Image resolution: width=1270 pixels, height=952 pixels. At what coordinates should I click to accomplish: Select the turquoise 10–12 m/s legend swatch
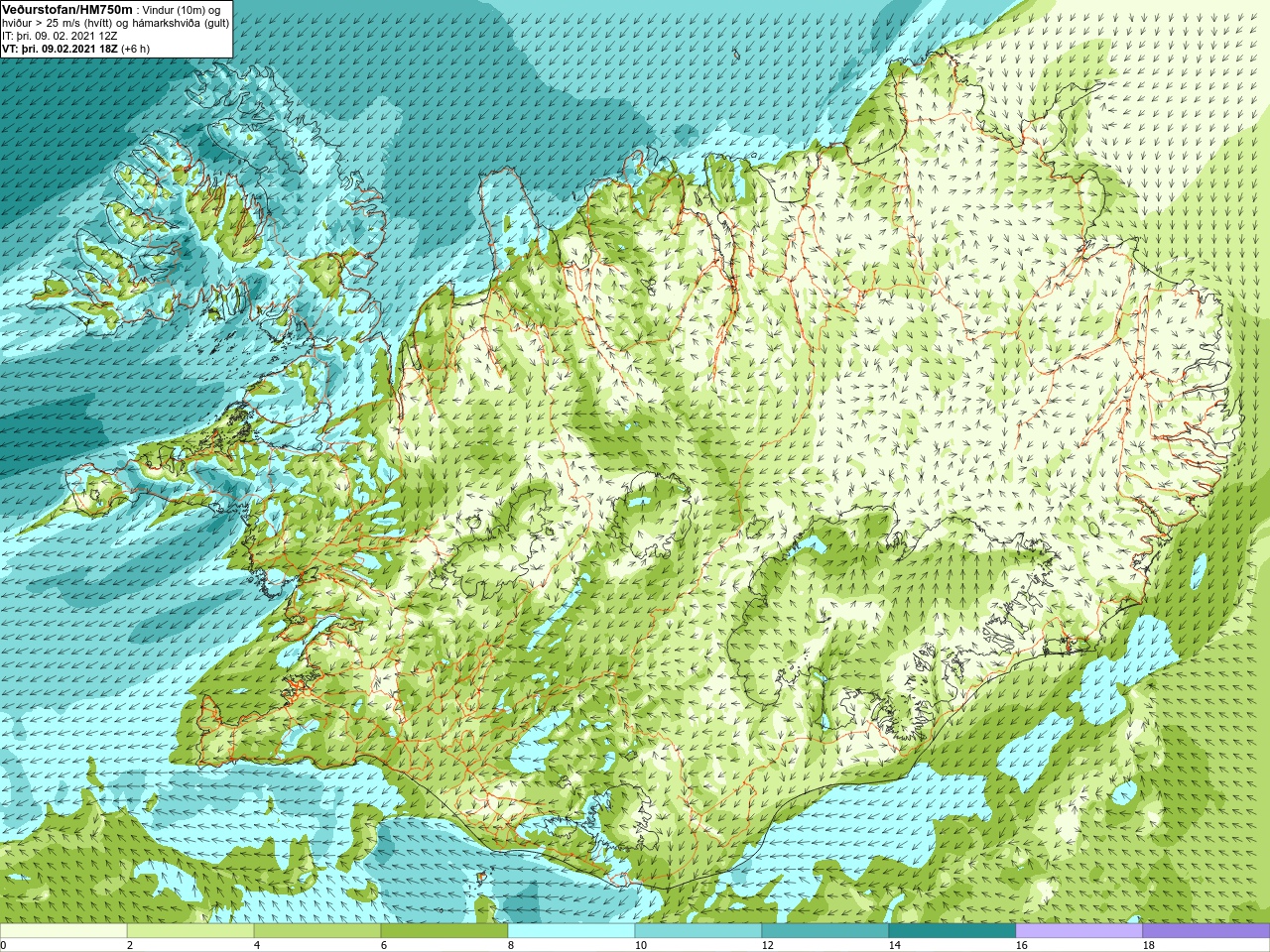[x=698, y=931]
